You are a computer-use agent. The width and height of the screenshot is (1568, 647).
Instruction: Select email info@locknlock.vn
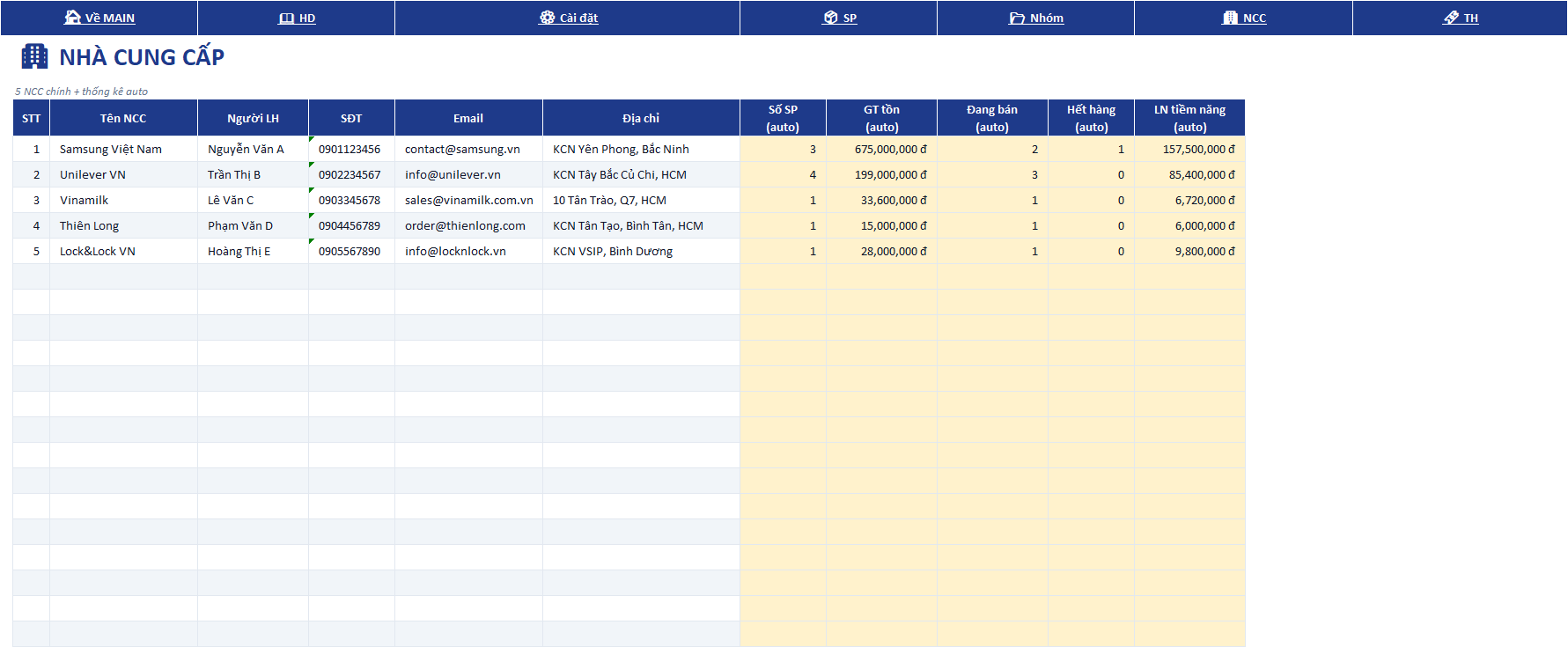468,251
